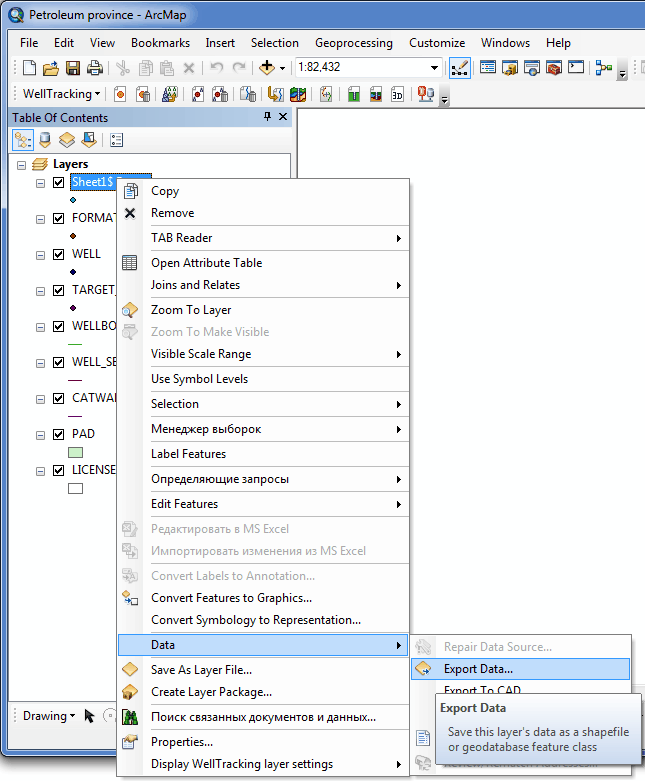Uncheck the WELL layer checkbox
Screen dimensions: 645x781
(59, 254)
